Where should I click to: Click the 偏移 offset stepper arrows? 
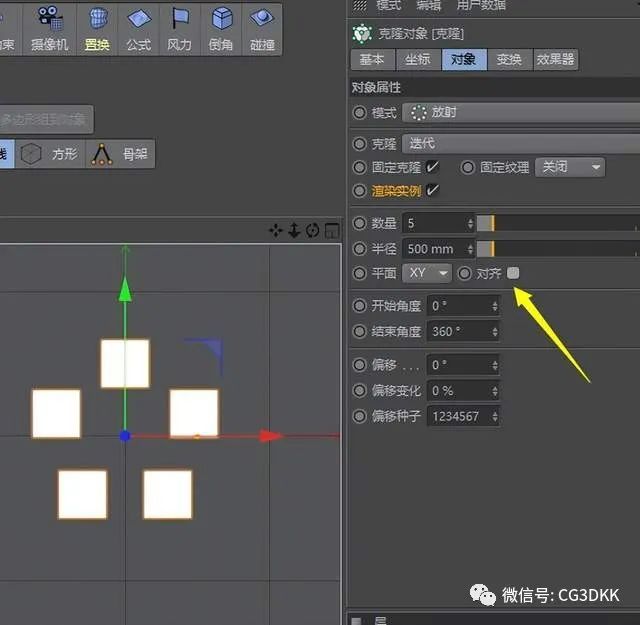click(495, 365)
